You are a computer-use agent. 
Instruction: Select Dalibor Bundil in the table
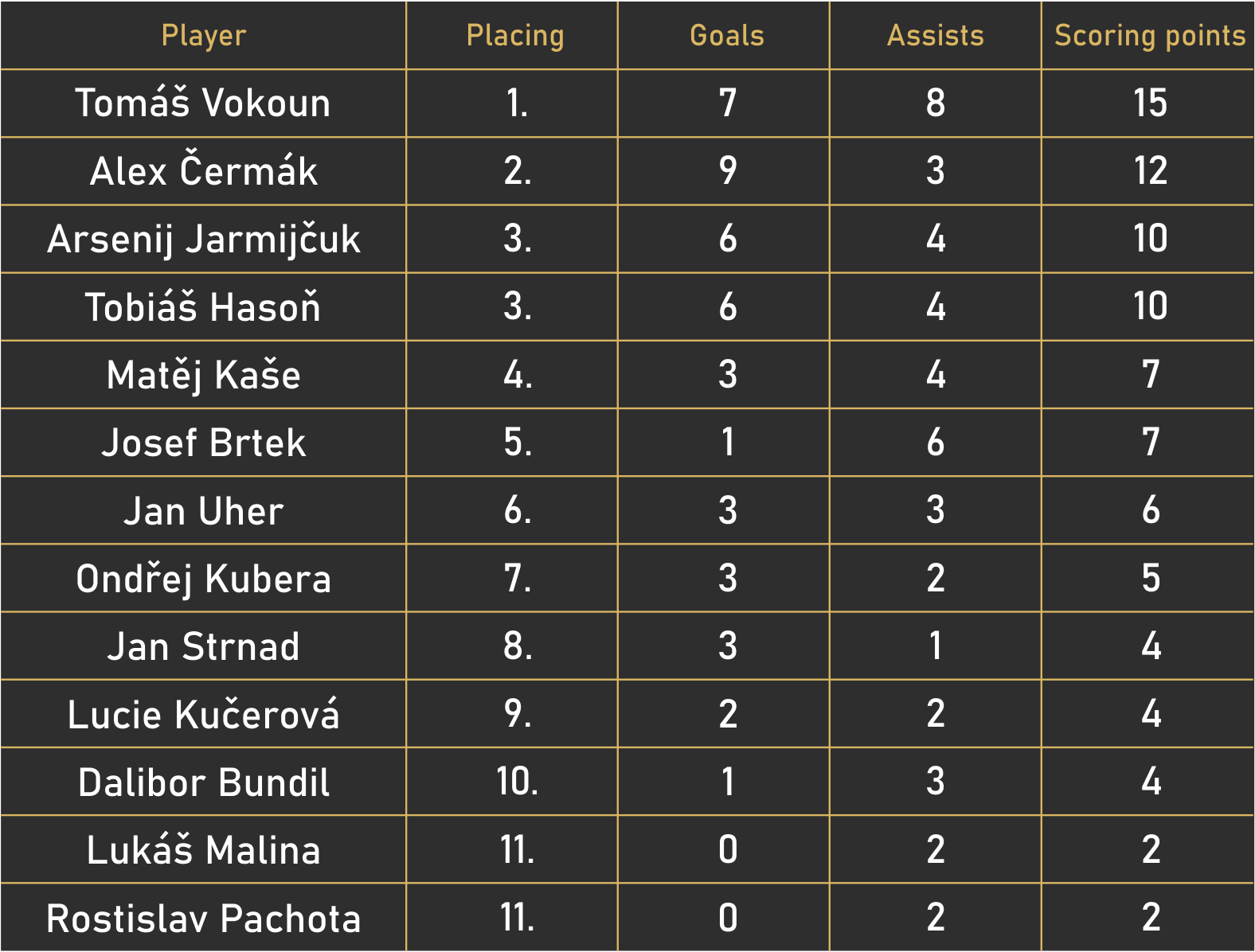click(203, 782)
